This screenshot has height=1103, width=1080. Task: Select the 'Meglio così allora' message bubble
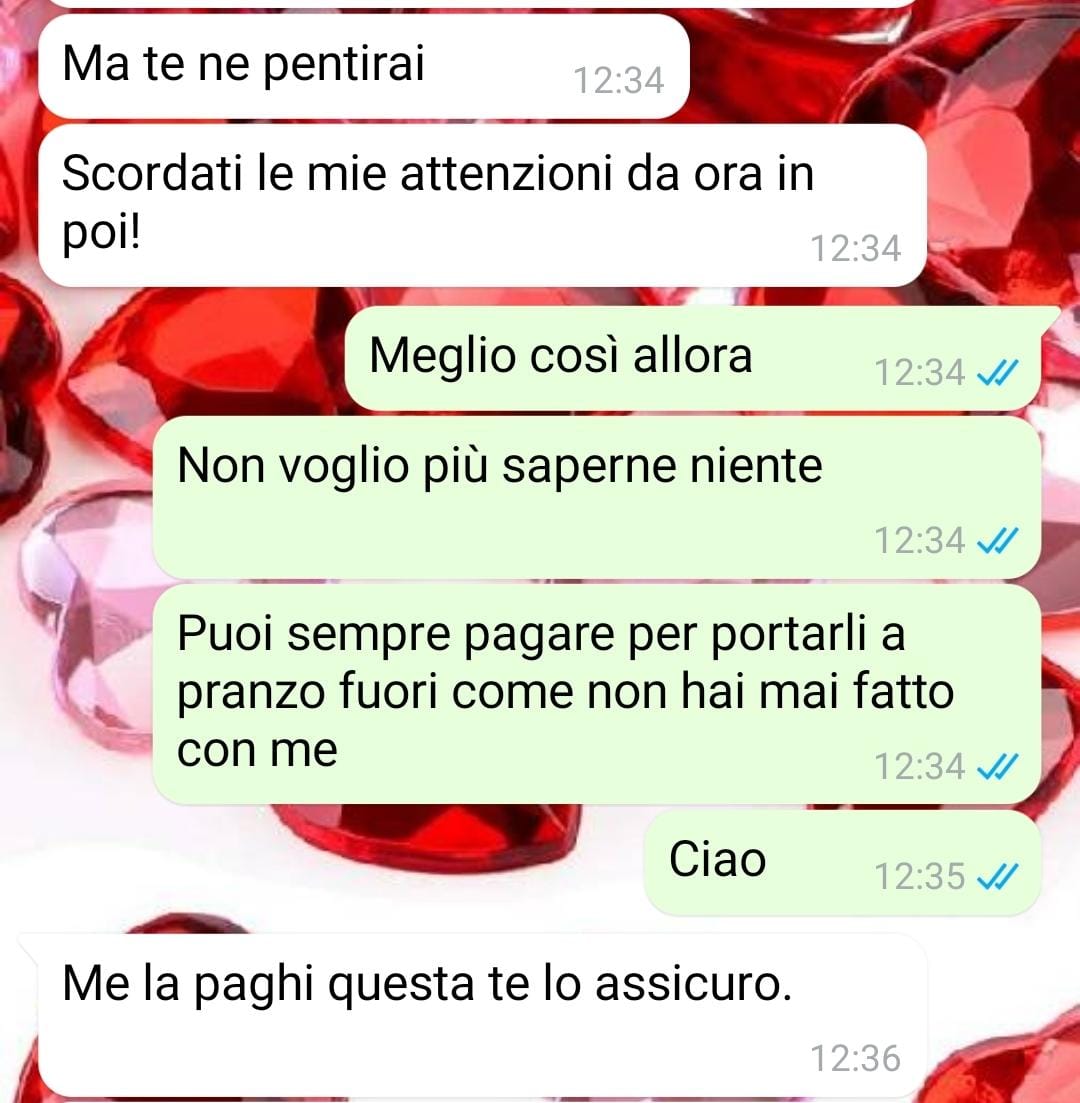coord(693,359)
